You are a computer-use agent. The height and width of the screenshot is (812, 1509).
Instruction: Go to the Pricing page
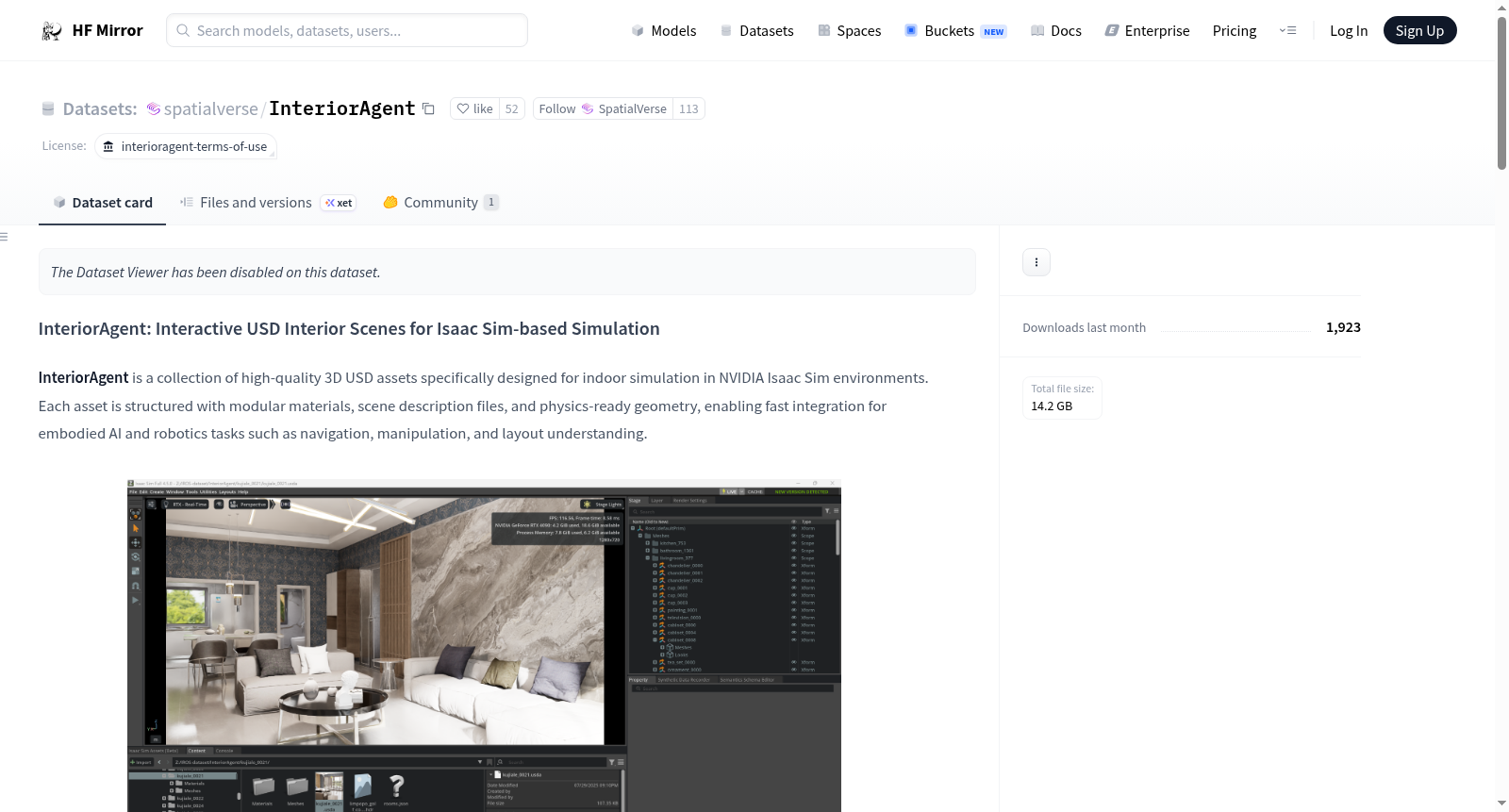(x=1235, y=31)
